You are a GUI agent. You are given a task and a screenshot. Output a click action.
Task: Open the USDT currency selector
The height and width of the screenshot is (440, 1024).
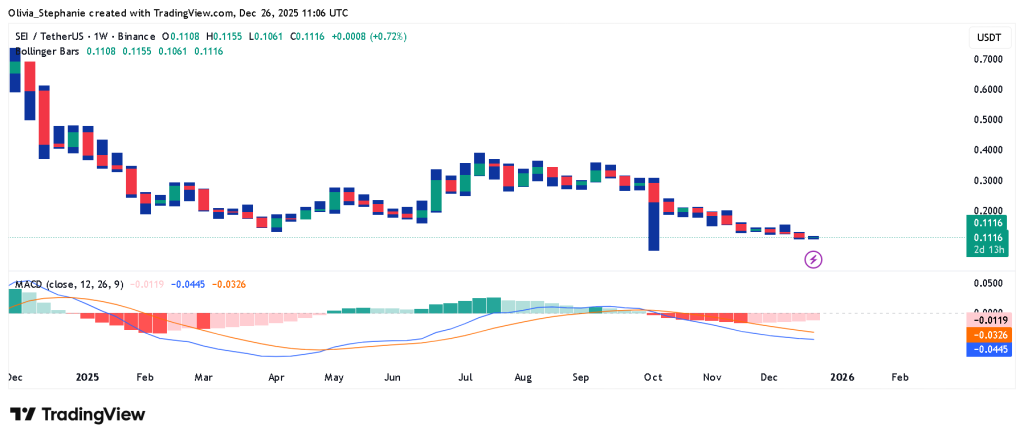click(x=987, y=38)
